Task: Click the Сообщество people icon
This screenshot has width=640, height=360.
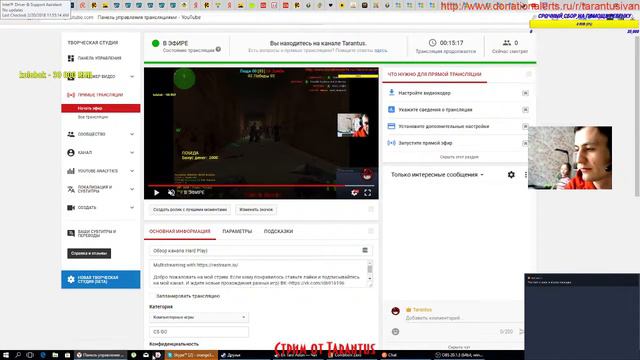Action: 71,134
